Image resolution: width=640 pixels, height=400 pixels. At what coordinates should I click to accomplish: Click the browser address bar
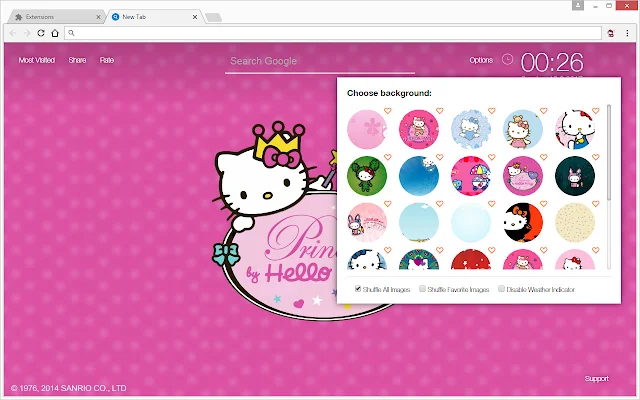[333, 33]
